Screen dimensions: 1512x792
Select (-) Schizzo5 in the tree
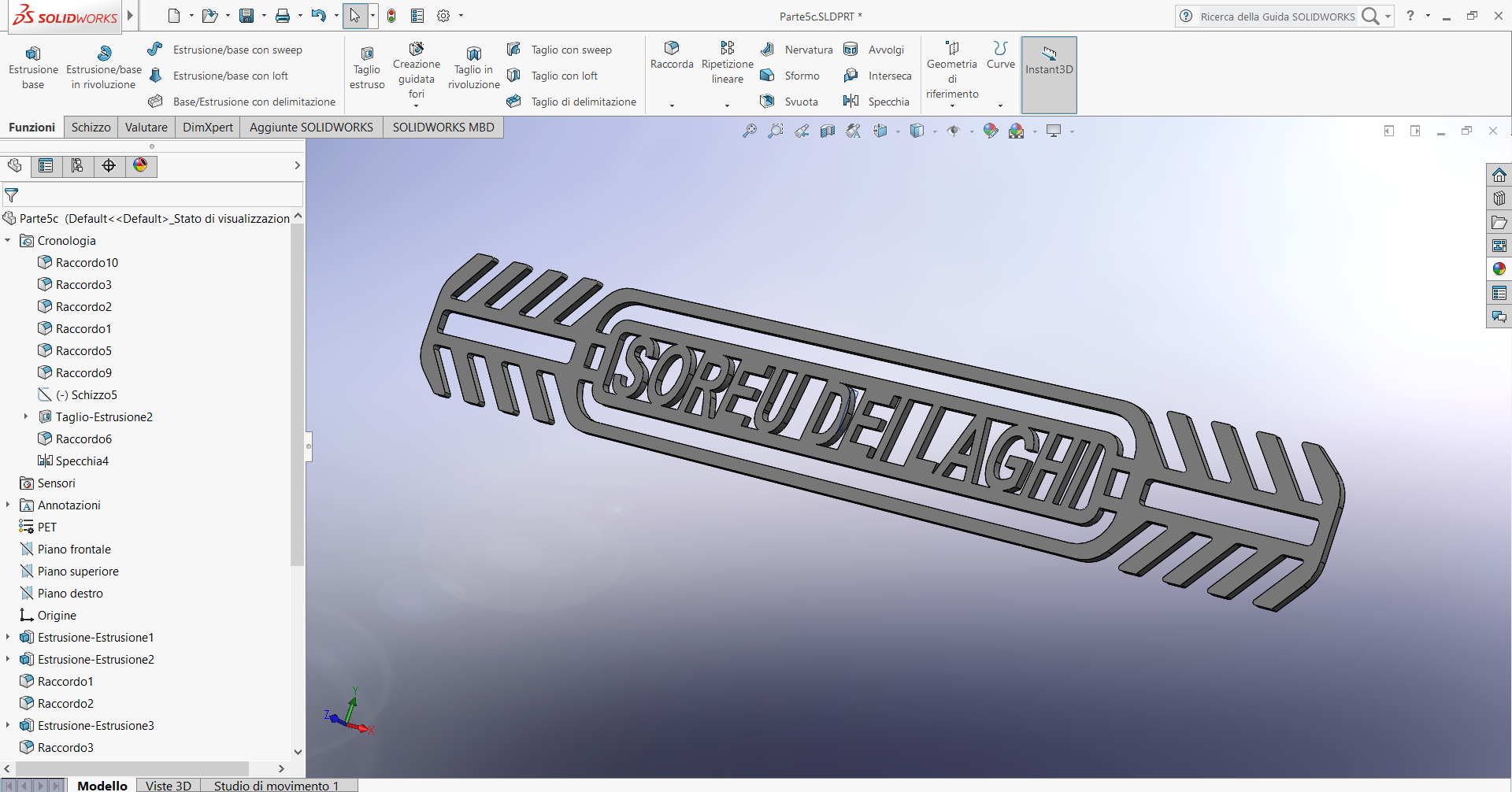(x=78, y=394)
